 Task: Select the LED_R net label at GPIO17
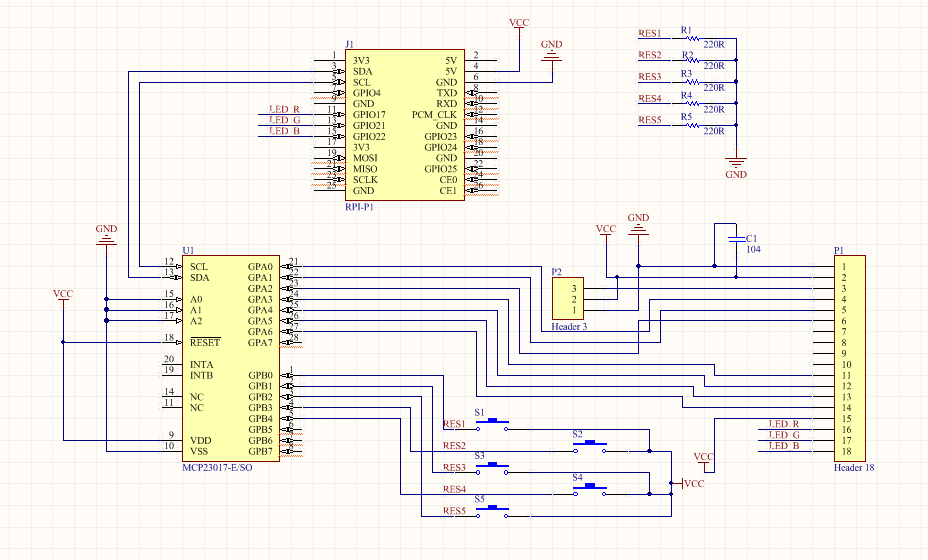(x=284, y=109)
